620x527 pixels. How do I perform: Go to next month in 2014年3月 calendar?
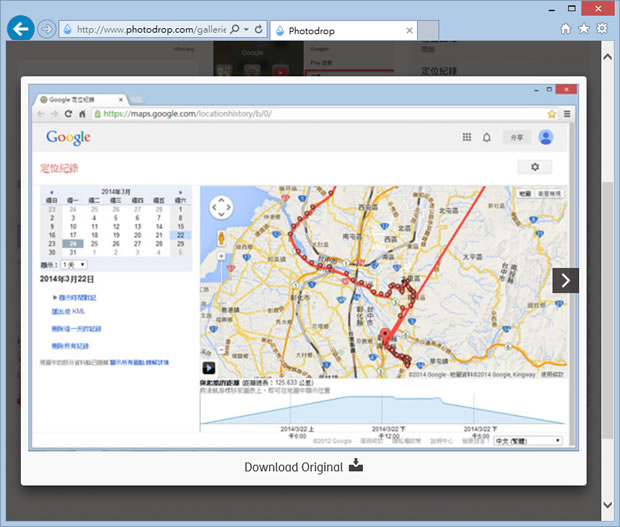[x=180, y=192]
